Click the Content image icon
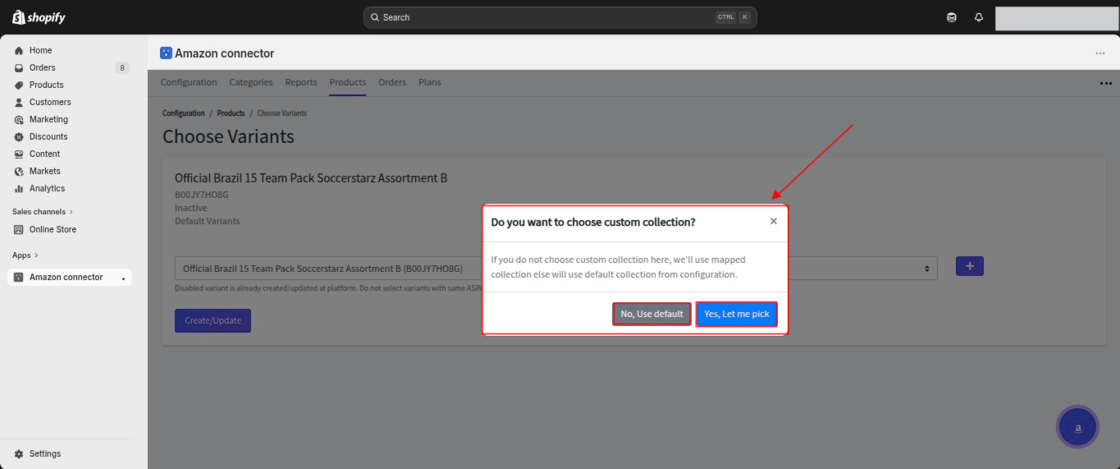1120x469 pixels. click(19, 153)
